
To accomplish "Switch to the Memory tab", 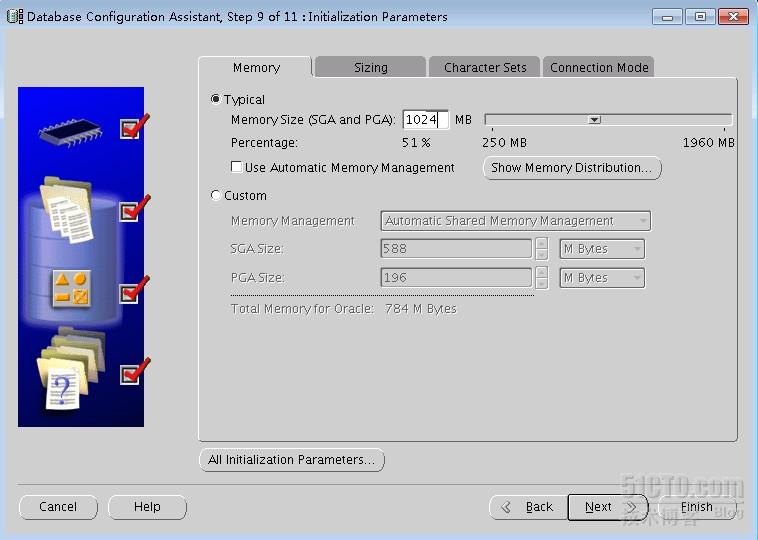I will pos(256,67).
